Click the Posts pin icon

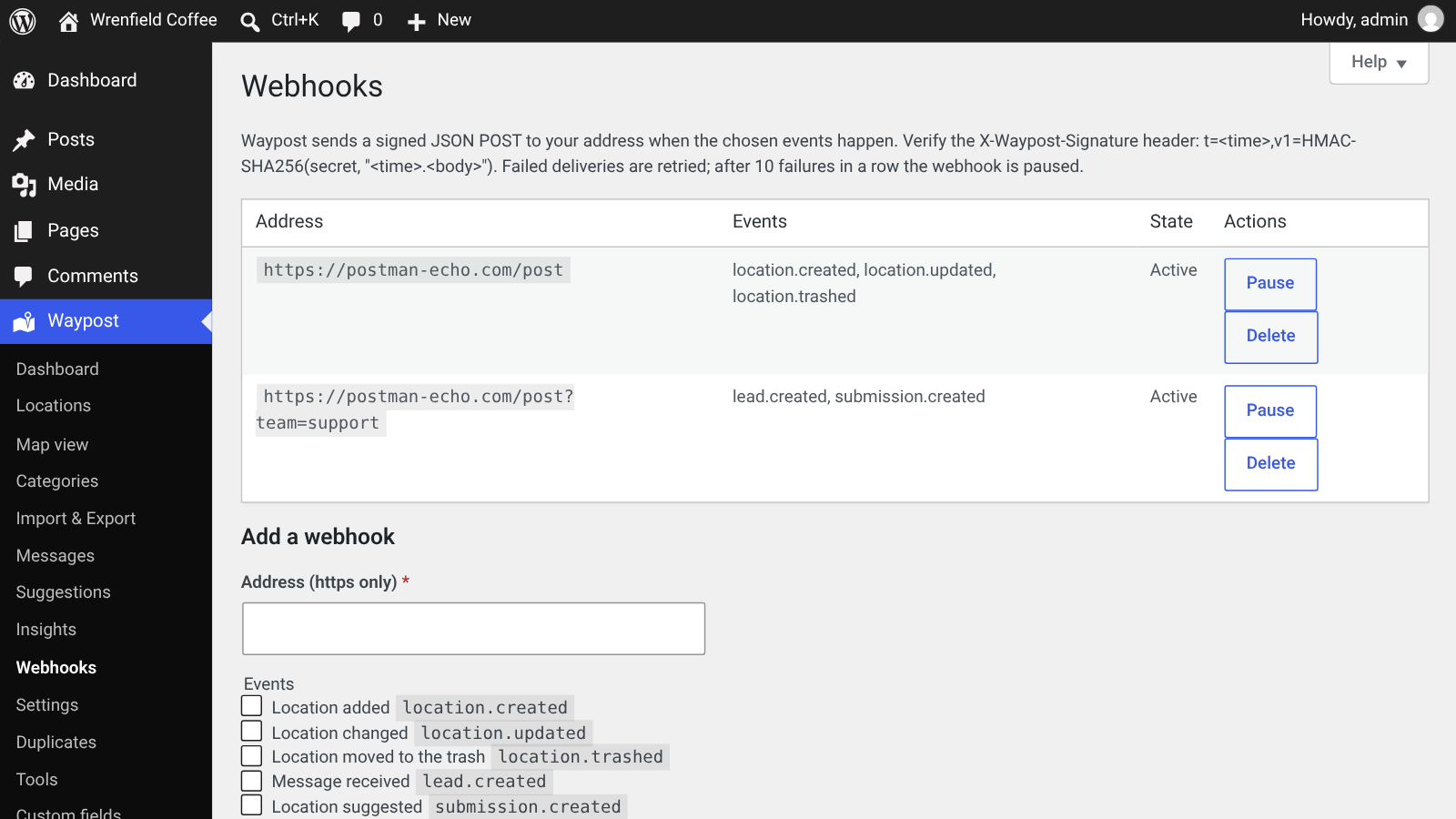tap(24, 140)
